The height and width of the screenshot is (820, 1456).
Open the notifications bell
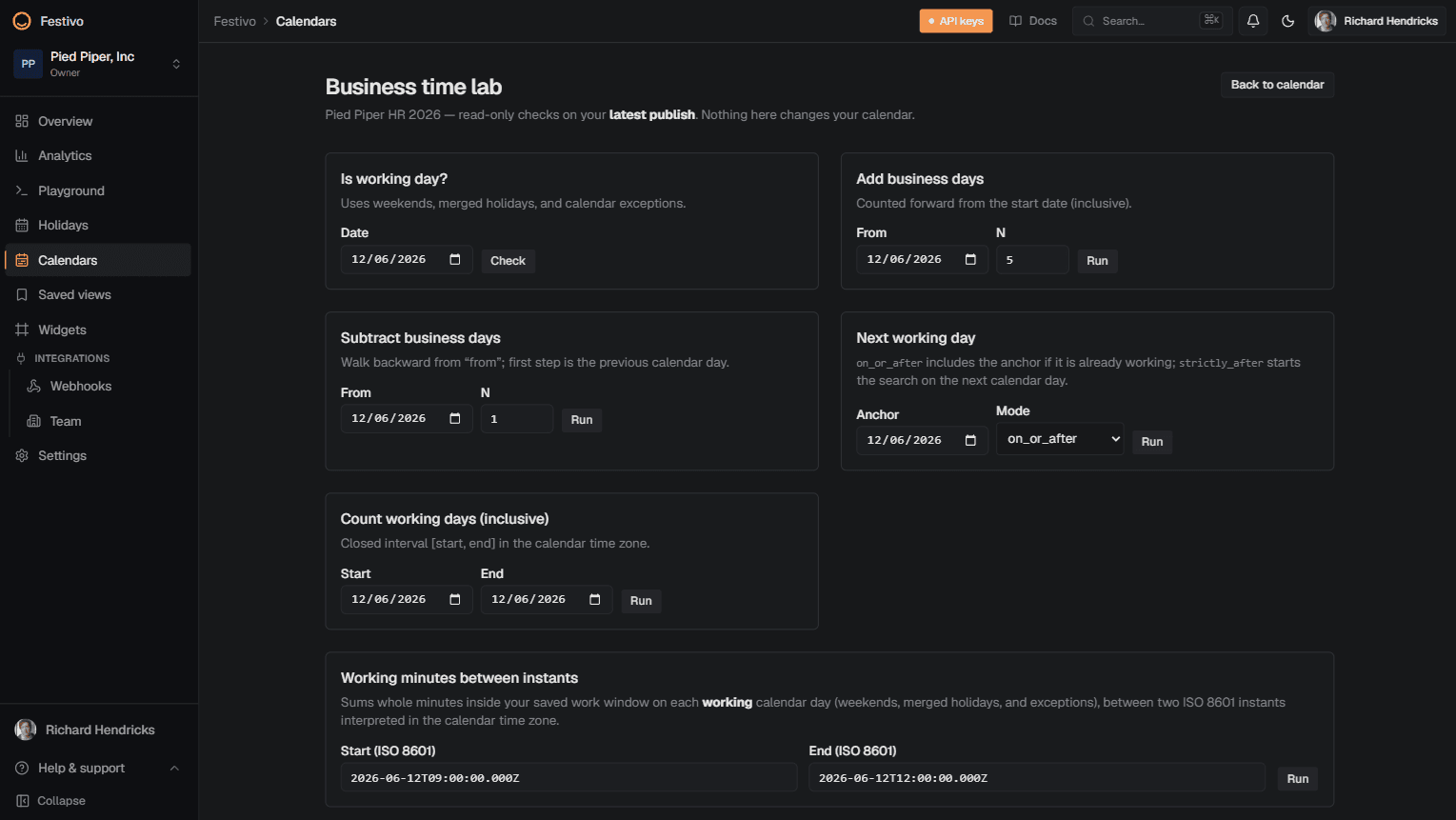1253,21
